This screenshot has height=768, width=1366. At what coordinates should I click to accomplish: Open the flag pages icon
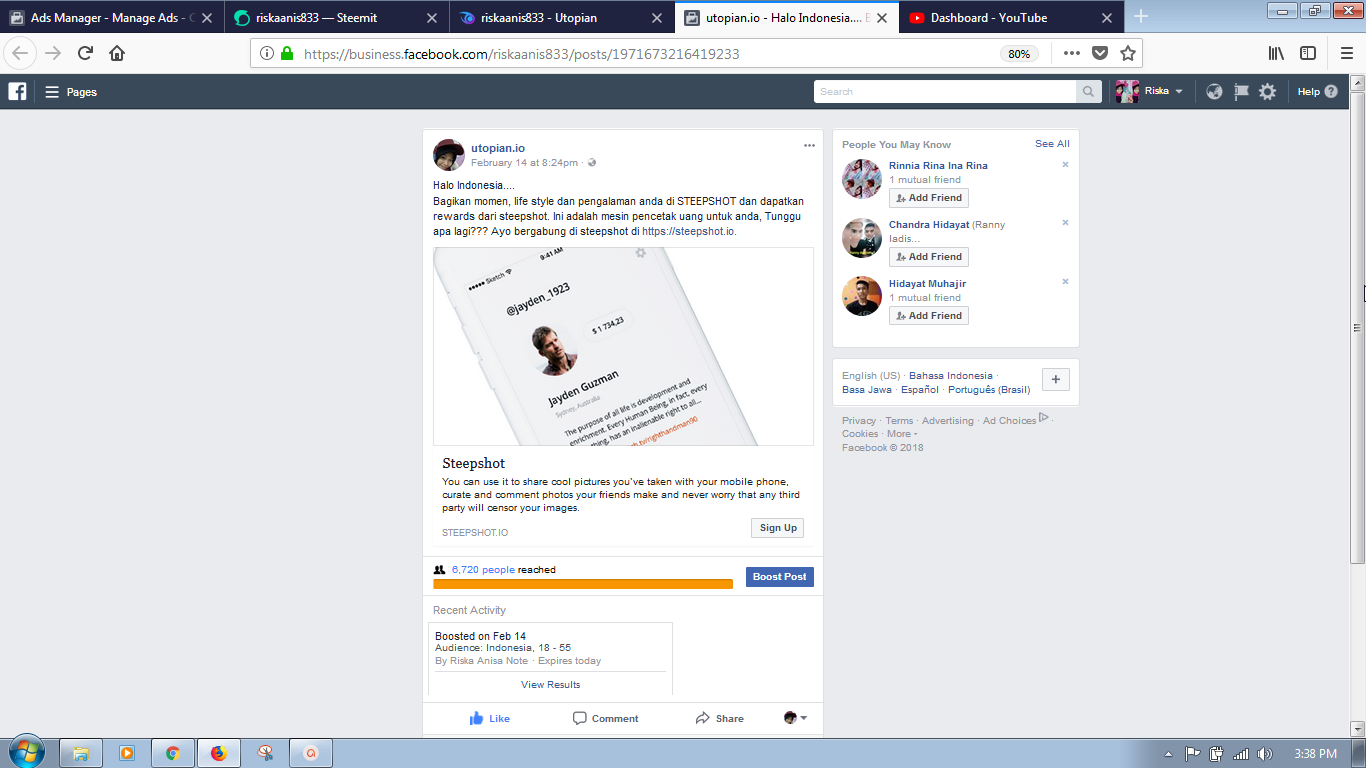coord(1241,92)
